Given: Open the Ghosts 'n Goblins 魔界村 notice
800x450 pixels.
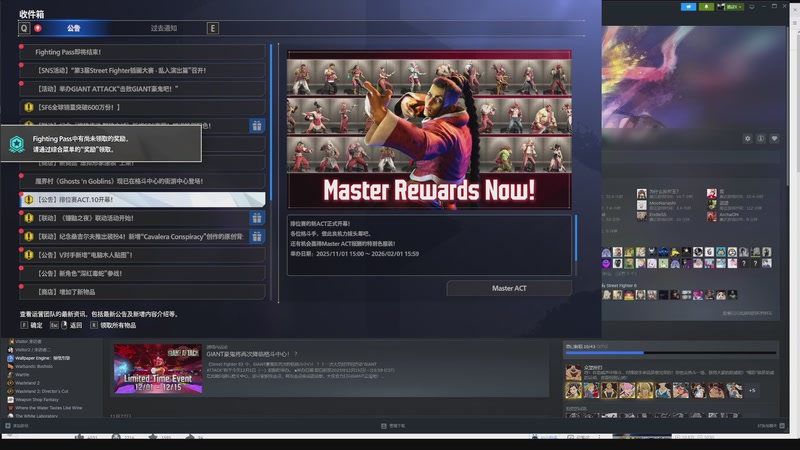Looking at the screenshot, I should tap(142, 181).
